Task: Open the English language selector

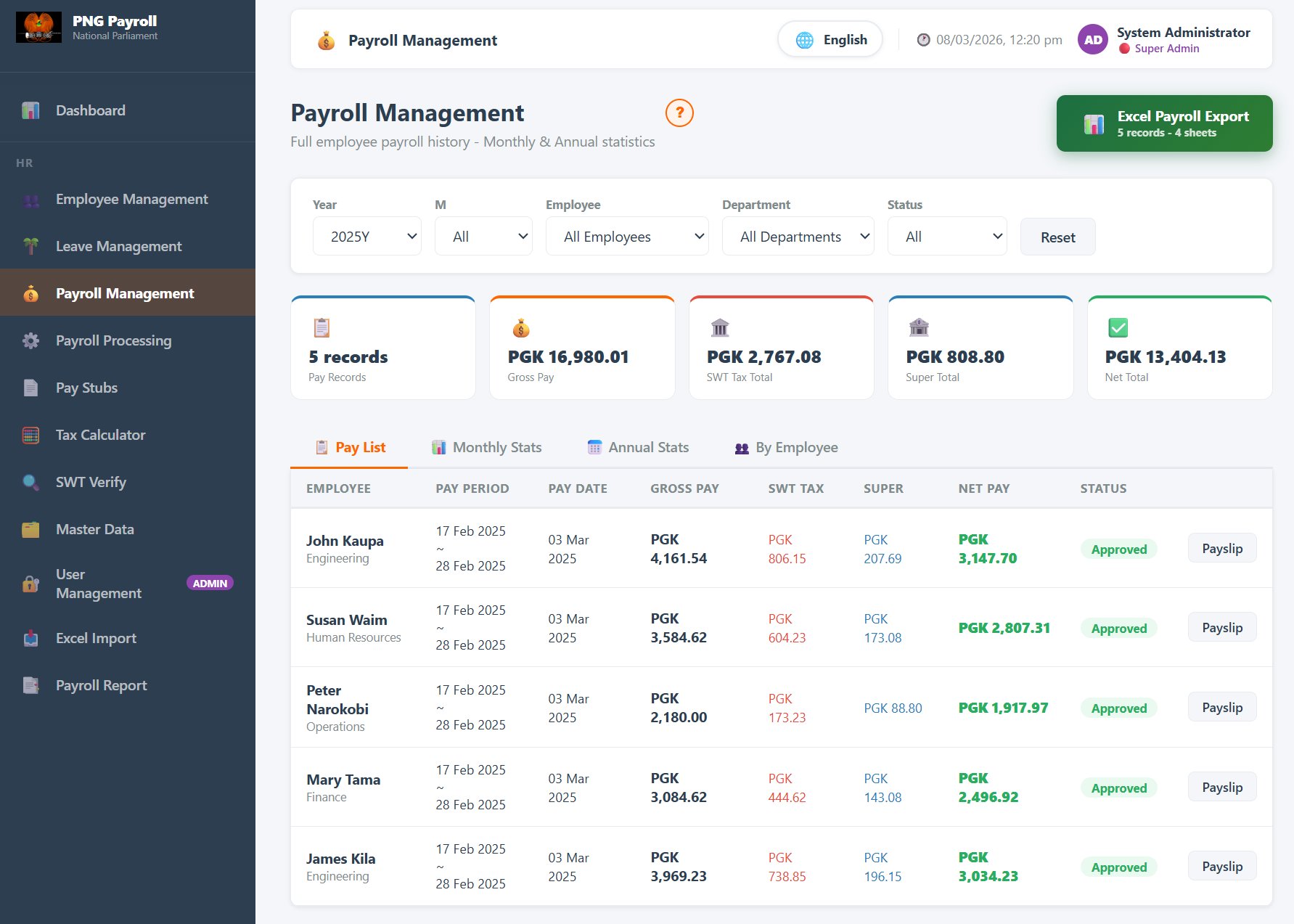Action: (x=830, y=40)
